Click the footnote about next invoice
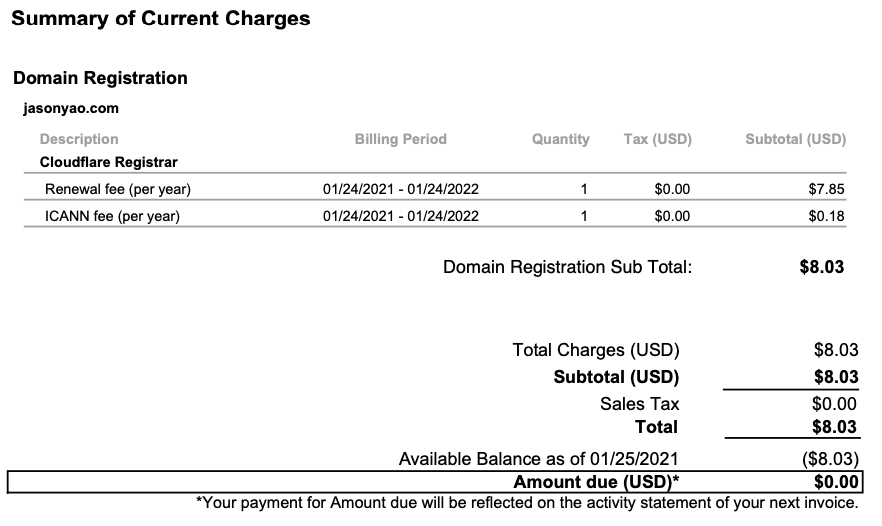The height and width of the screenshot is (526, 882). click(527, 502)
